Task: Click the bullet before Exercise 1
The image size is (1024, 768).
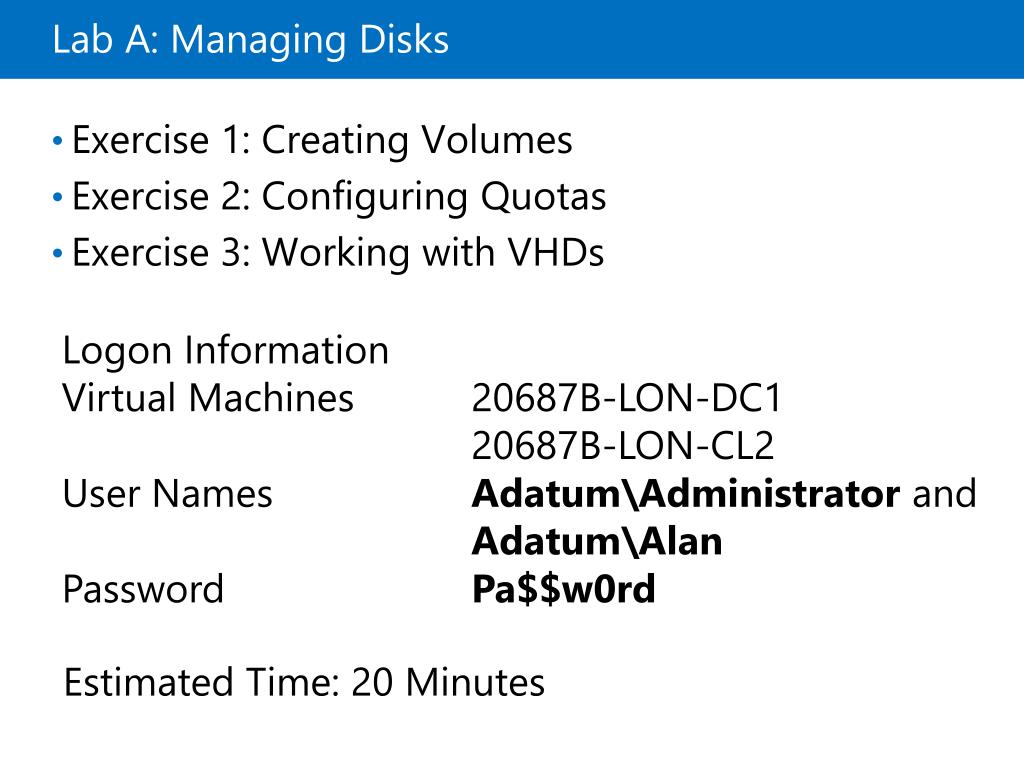Action: [57, 140]
